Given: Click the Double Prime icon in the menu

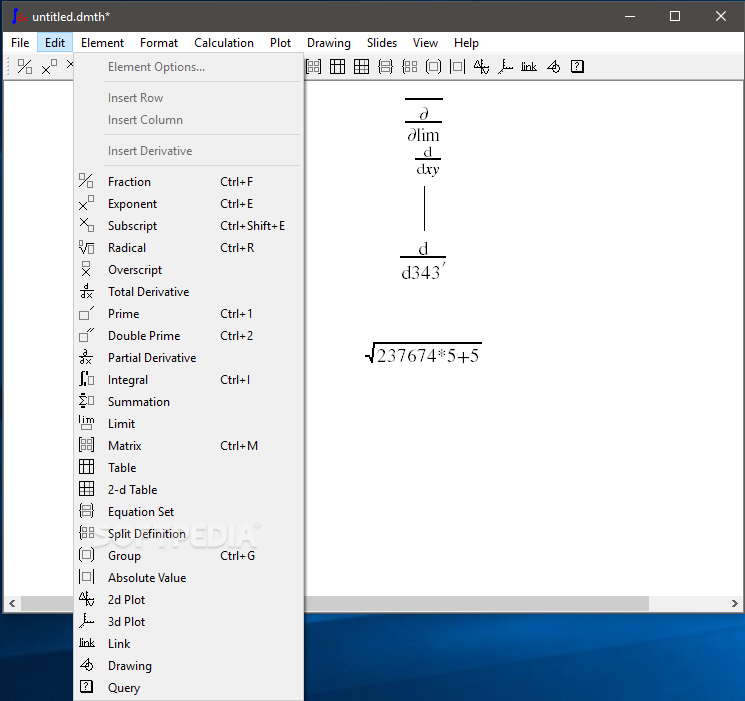Looking at the screenshot, I should point(86,335).
